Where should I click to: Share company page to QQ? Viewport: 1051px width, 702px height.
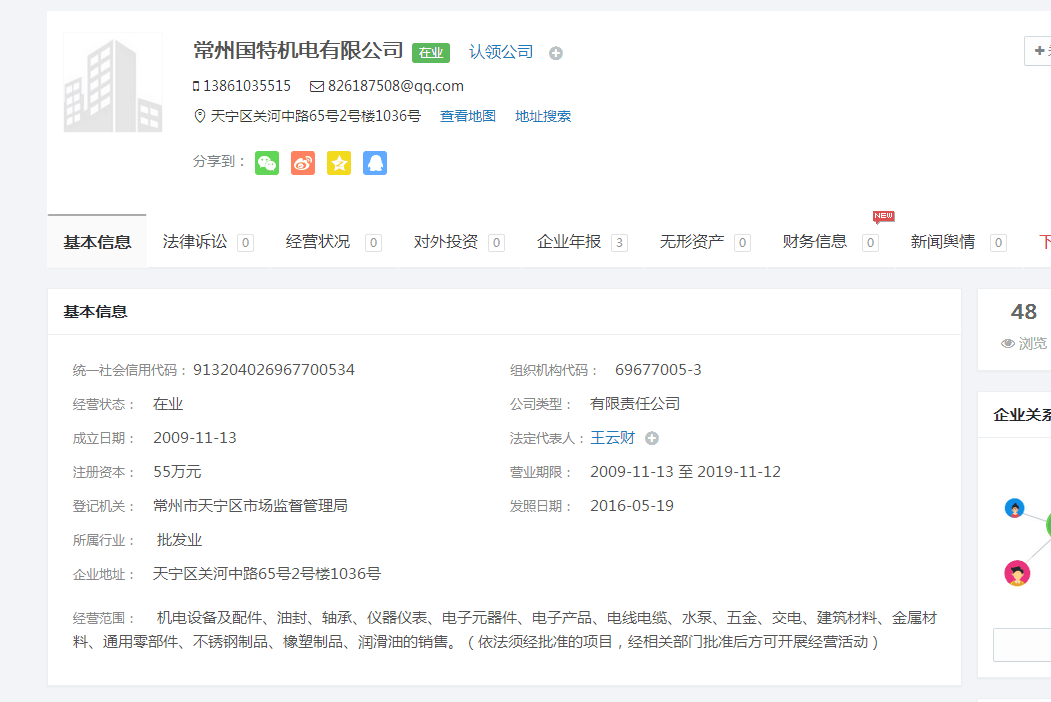coord(375,163)
